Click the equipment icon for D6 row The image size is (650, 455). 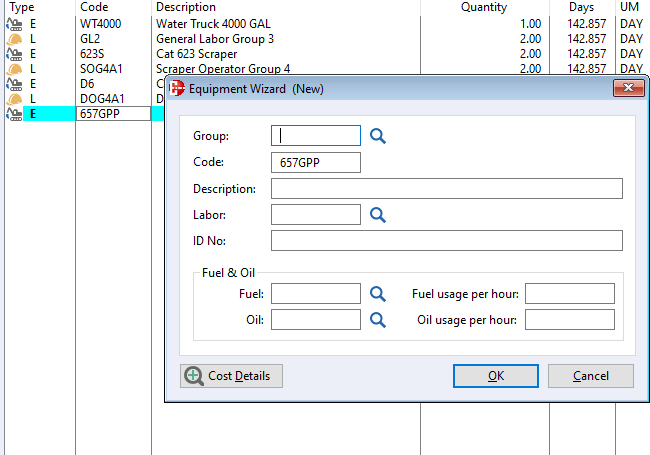[x=15, y=84]
